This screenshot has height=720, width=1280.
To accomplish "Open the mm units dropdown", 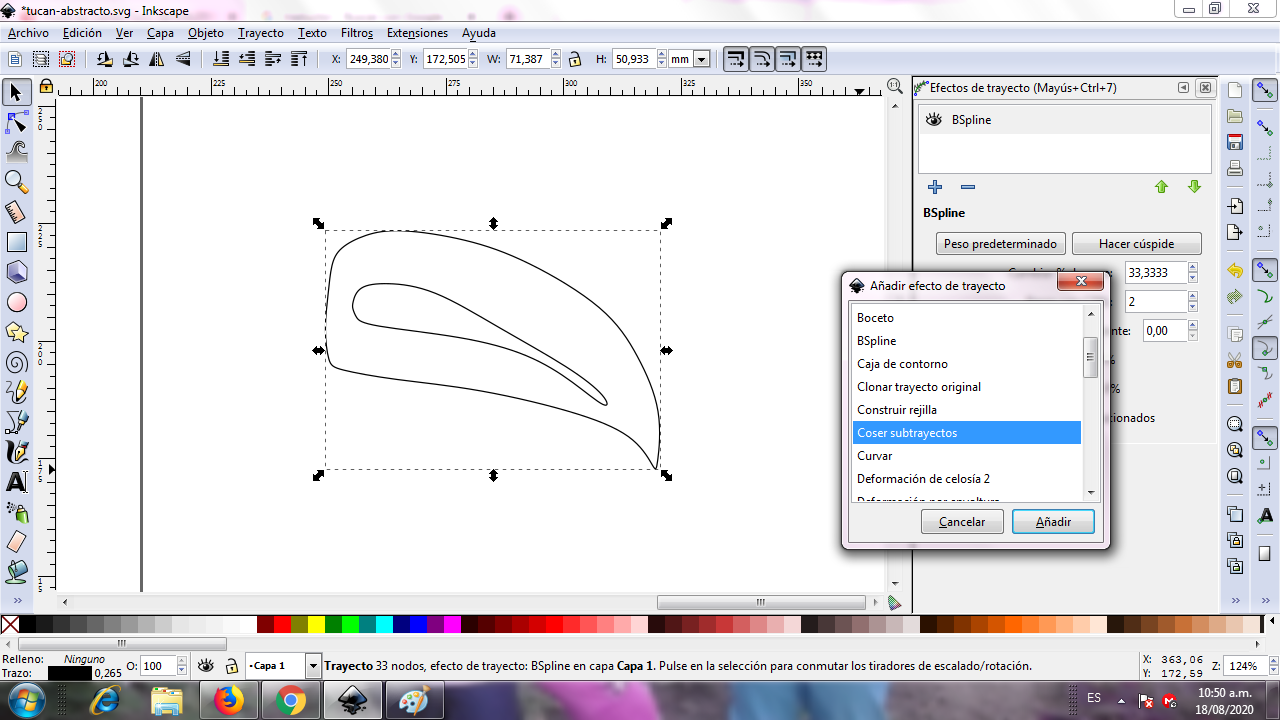I will pyautogui.click(x=701, y=59).
